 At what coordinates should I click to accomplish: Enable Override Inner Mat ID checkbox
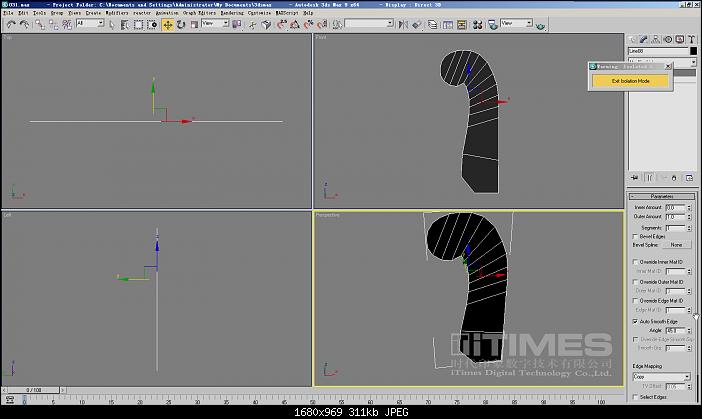click(x=635, y=262)
